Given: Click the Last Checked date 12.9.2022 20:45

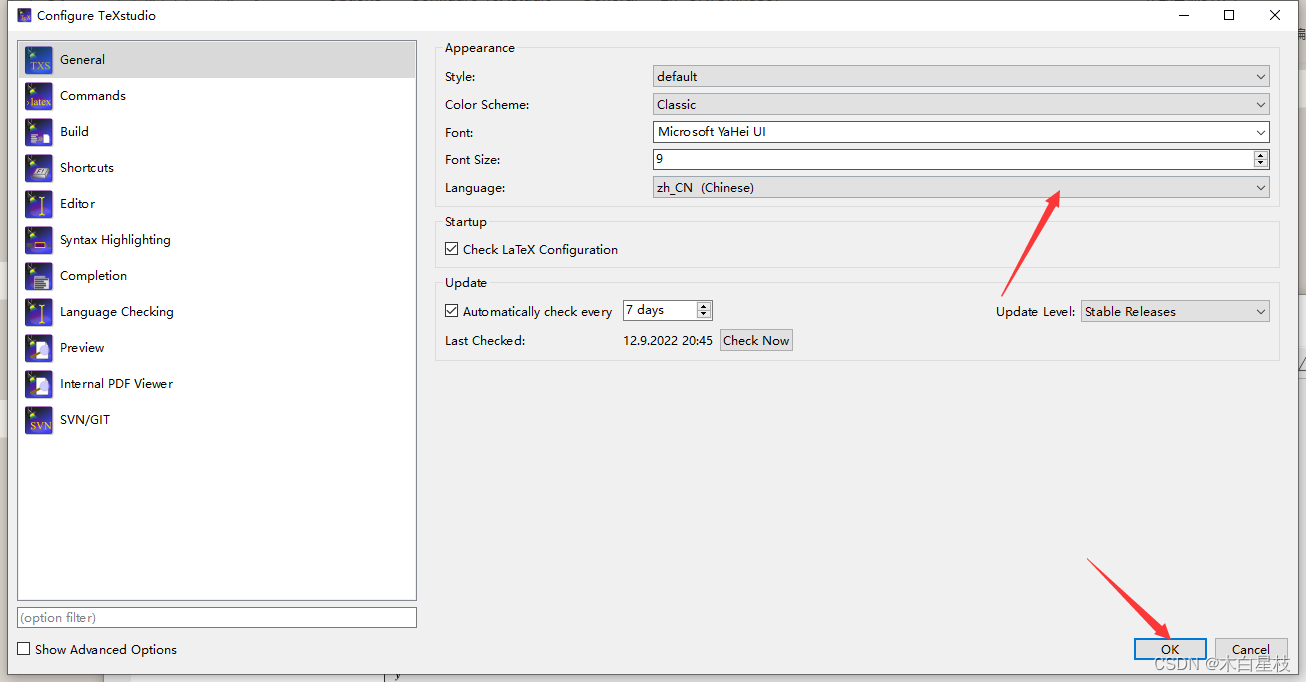Looking at the screenshot, I should pyautogui.click(x=668, y=340).
